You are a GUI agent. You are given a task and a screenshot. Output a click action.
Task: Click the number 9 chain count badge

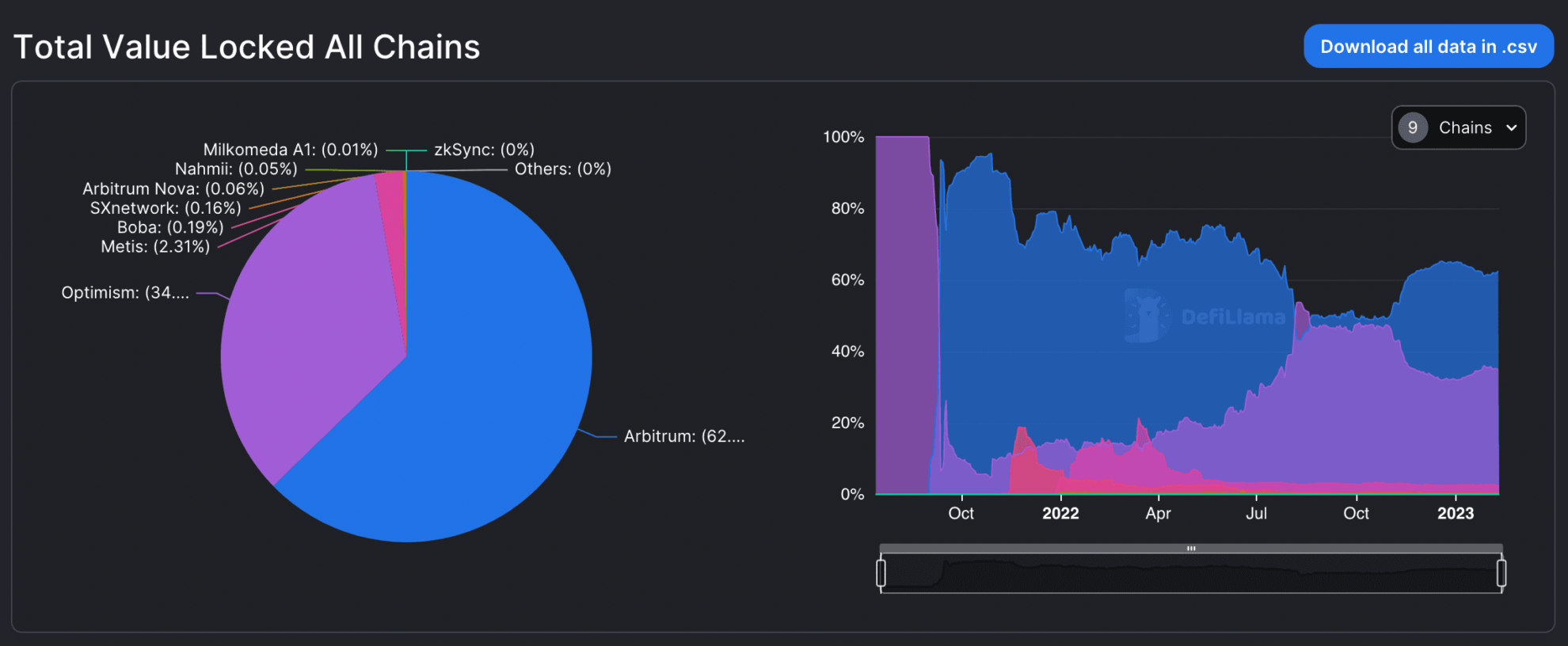point(1413,127)
